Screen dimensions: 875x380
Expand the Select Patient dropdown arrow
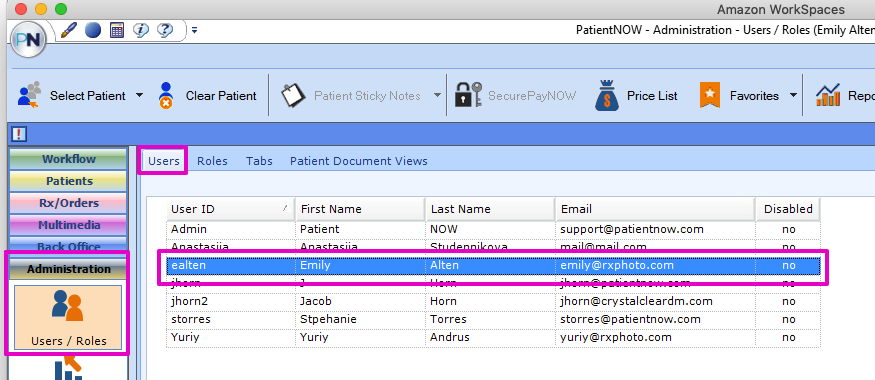pos(139,95)
